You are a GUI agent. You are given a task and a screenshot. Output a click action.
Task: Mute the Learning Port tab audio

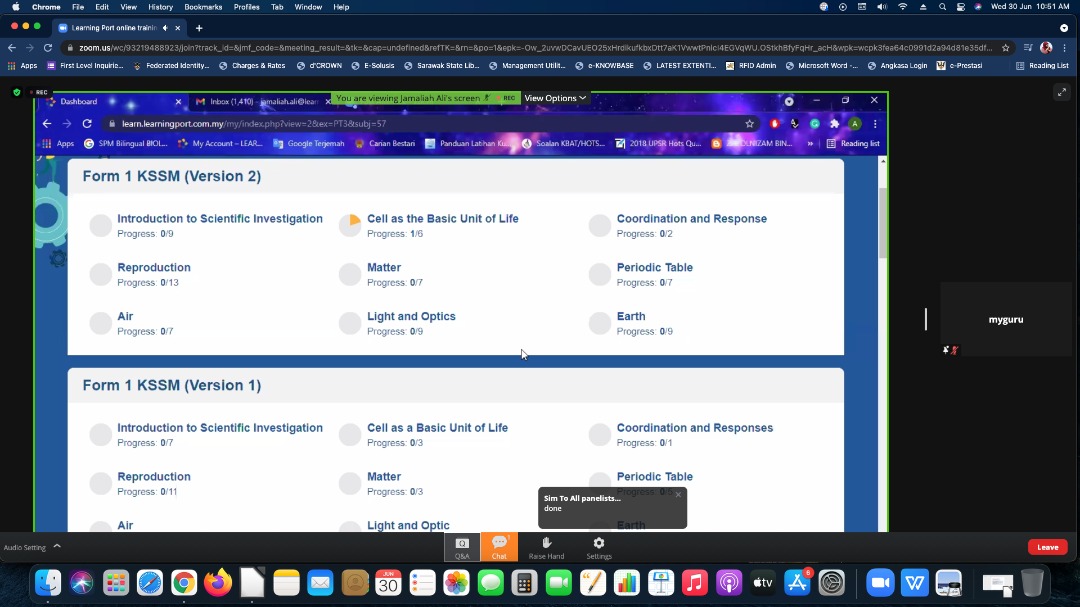click(x=165, y=28)
